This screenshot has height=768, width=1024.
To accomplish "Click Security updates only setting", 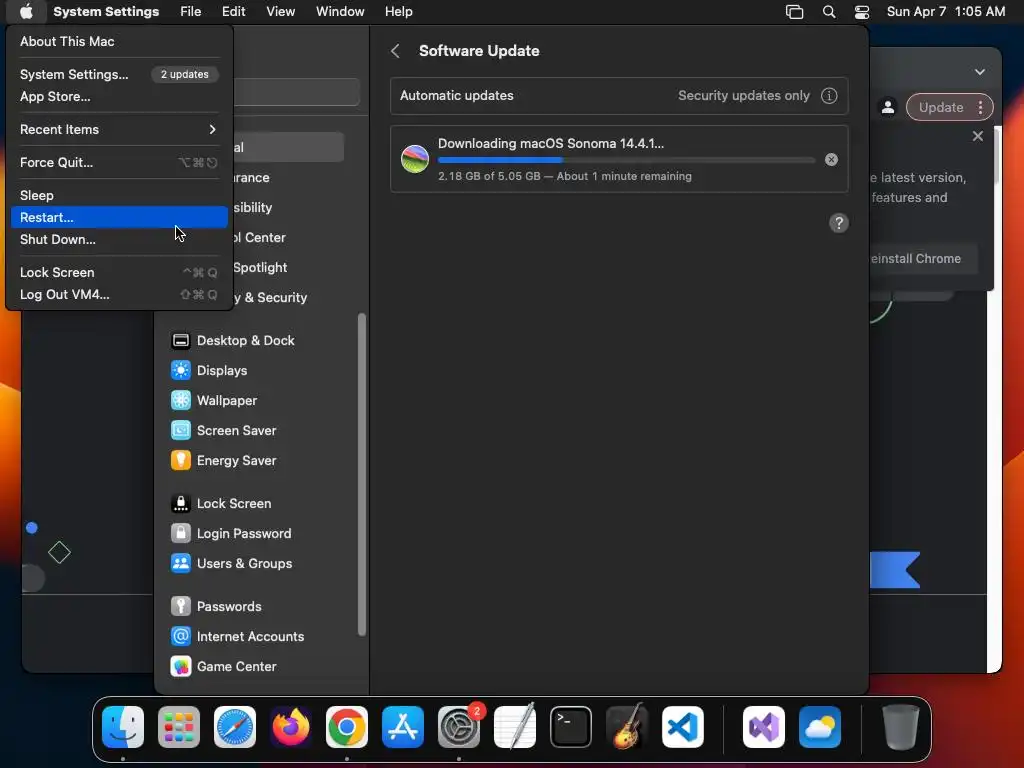I will pyautogui.click(x=743, y=96).
